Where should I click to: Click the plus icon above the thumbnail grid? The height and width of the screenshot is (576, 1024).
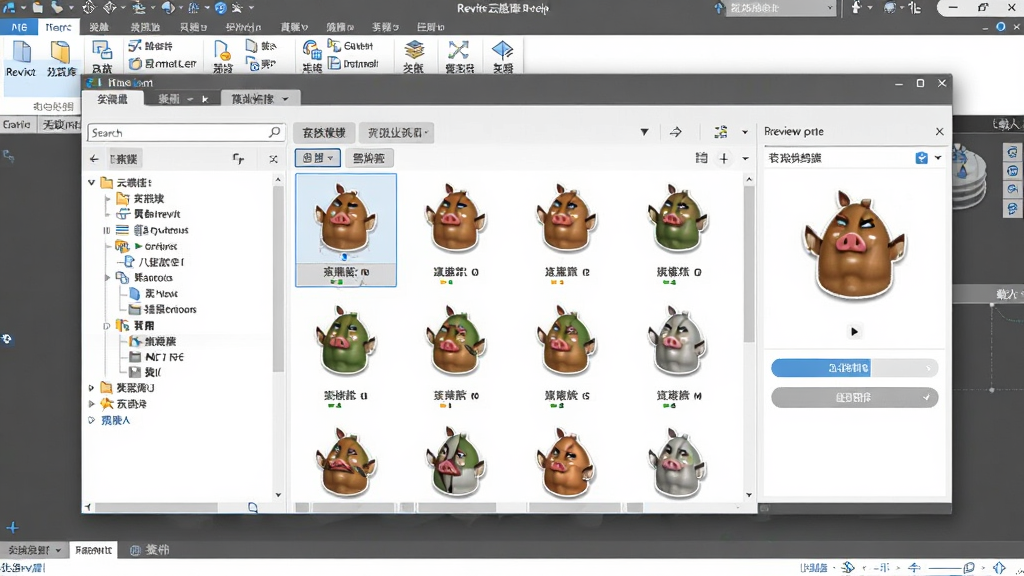[724, 158]
